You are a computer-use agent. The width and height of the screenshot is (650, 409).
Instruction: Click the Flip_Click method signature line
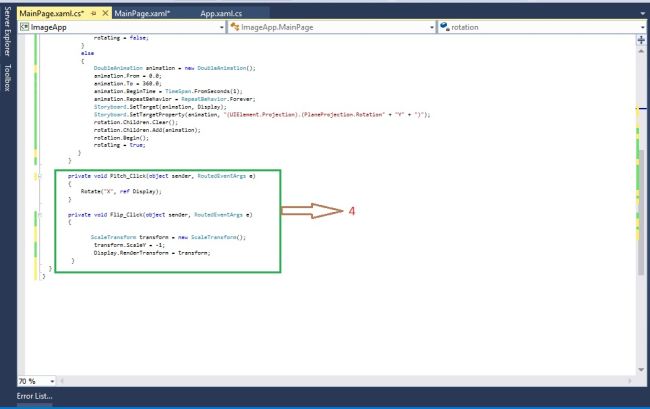pyautogui.click(x=160, y=215)
